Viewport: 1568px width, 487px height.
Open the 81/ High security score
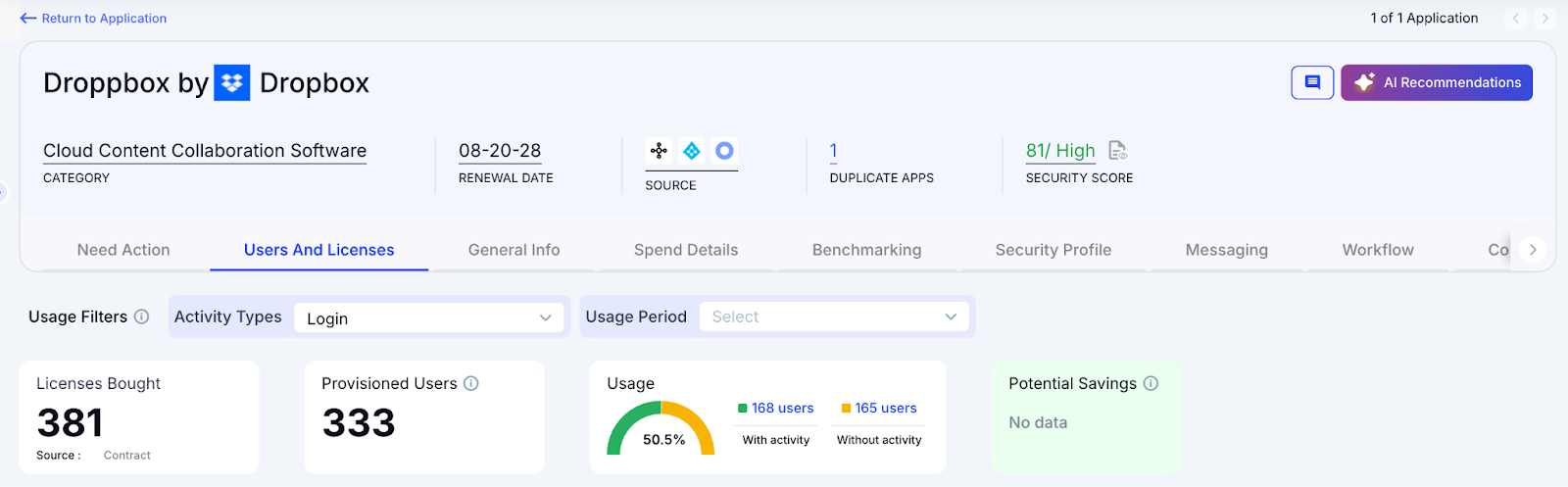click(x=1060, y=151)
